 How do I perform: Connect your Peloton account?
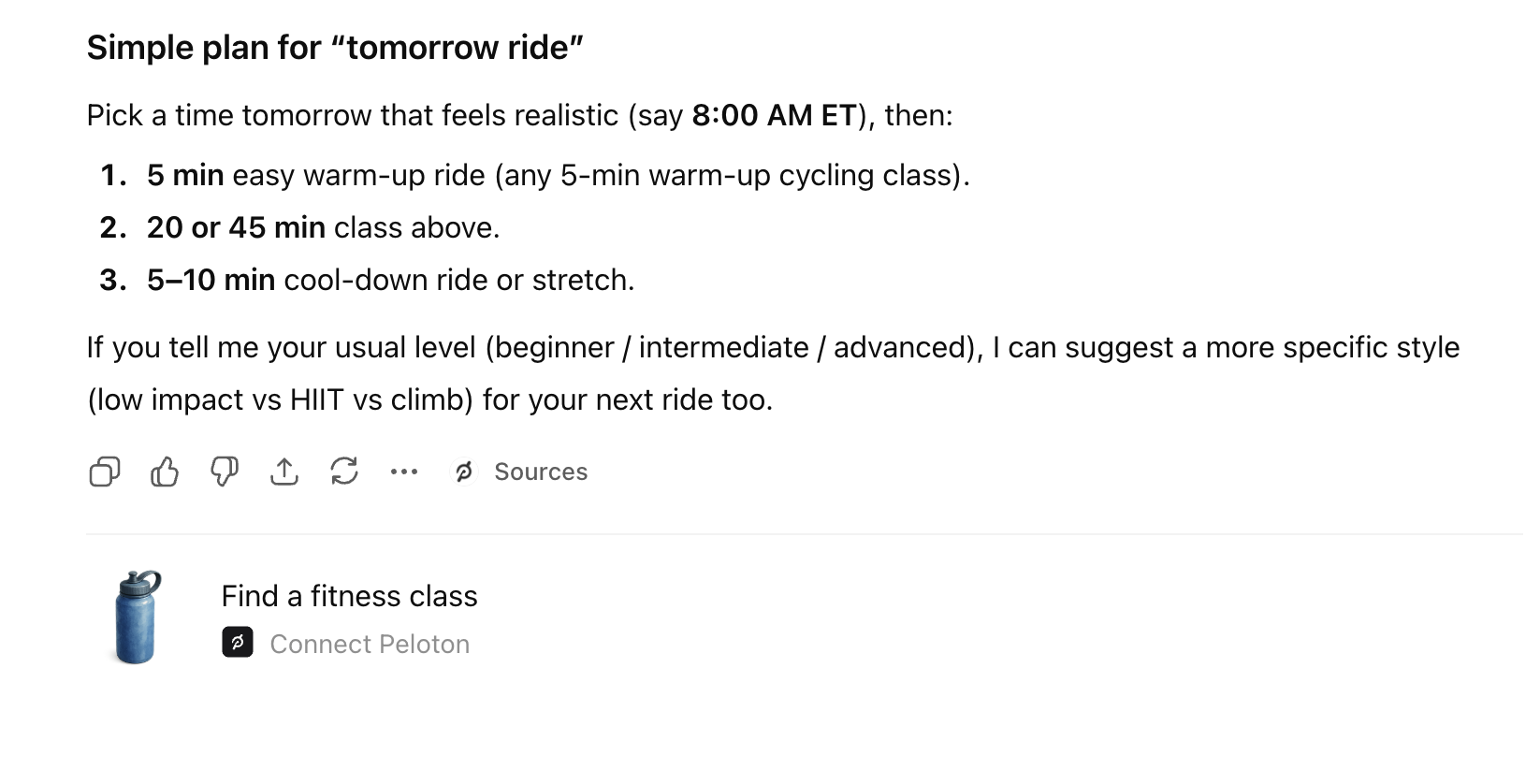[370, 645]
